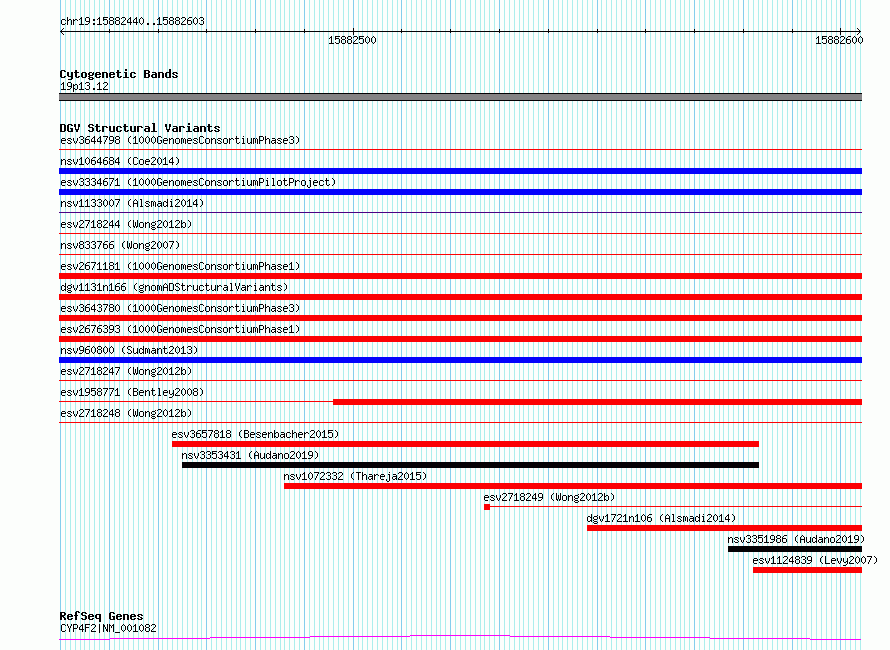This screenshot has width=890, height=650.
Task: Click the nsv3351986 (Audano2019) variant label
Action: 796,539
